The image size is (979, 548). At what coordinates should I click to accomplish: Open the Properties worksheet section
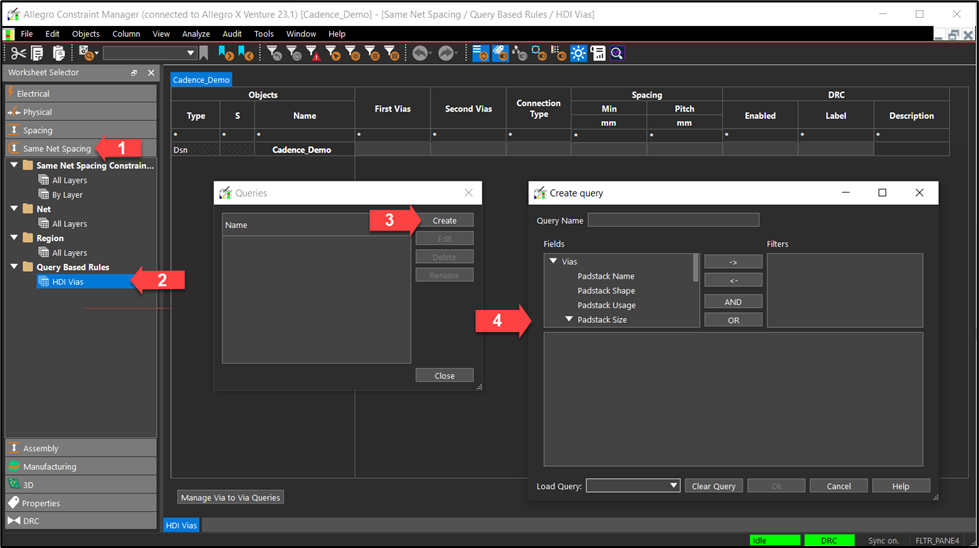tap(81, 502)
